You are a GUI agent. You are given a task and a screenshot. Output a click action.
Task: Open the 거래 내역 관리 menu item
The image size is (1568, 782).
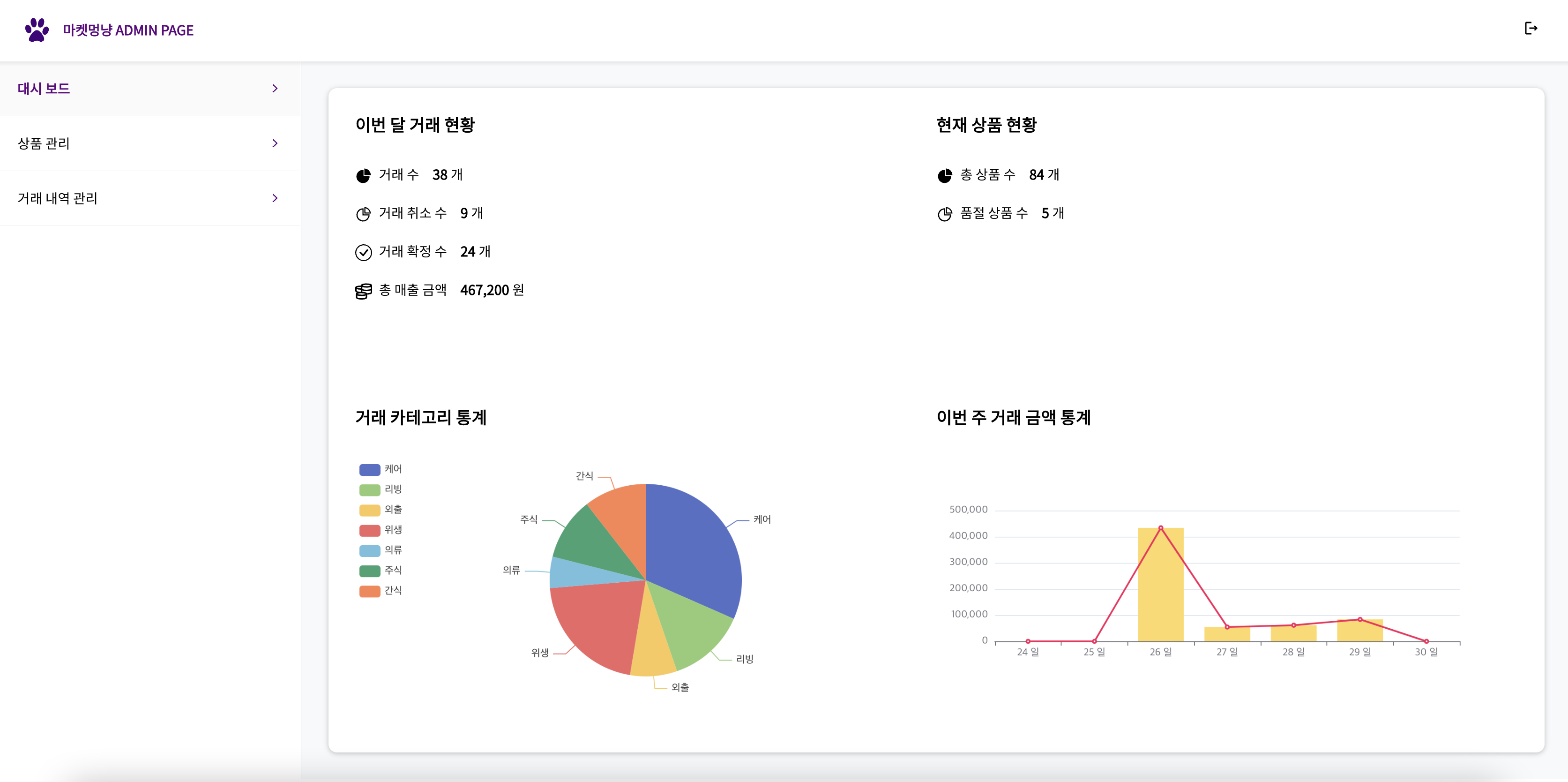[58, 198]
